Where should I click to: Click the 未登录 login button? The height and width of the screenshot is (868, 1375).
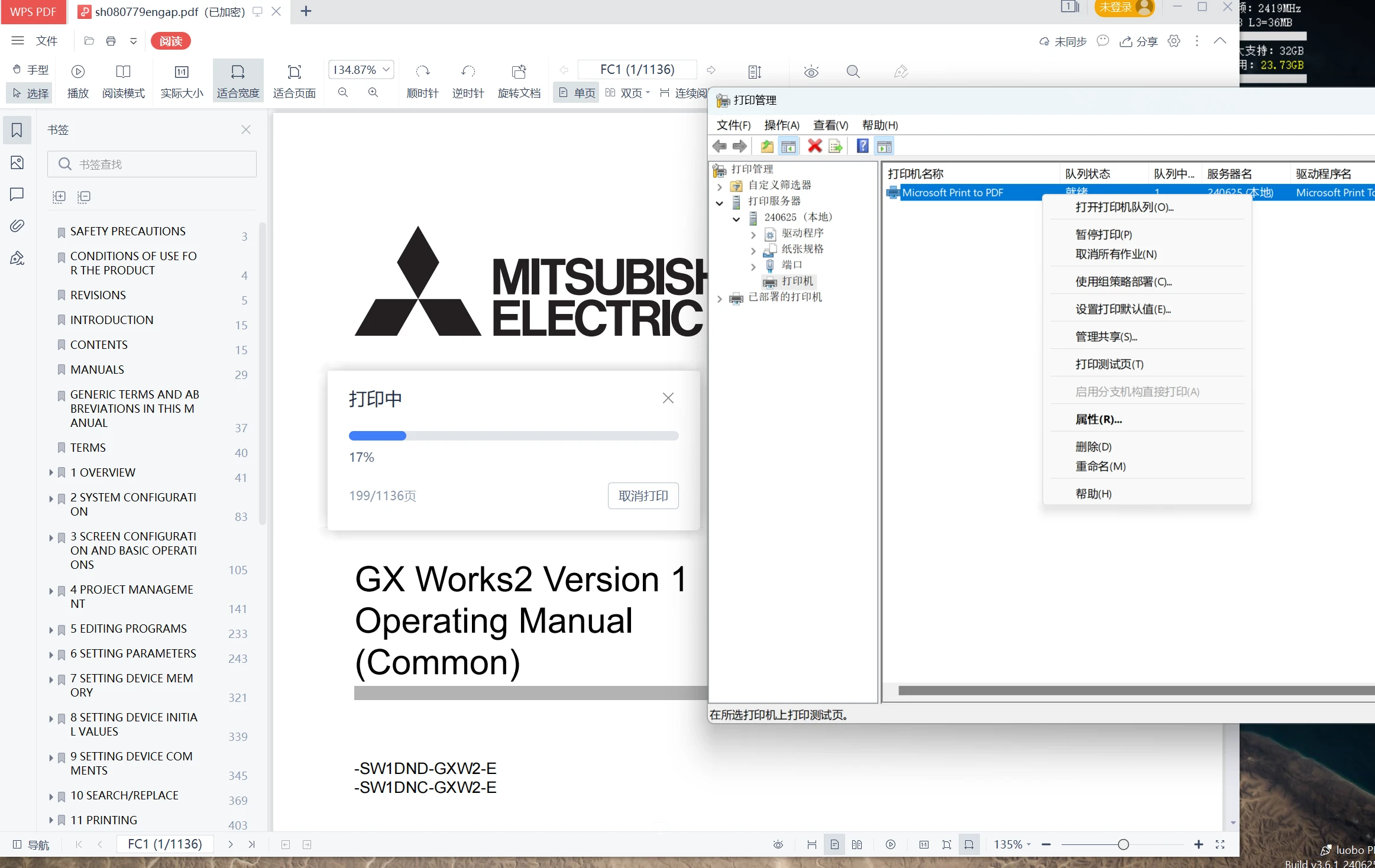tap(1124, 8)
